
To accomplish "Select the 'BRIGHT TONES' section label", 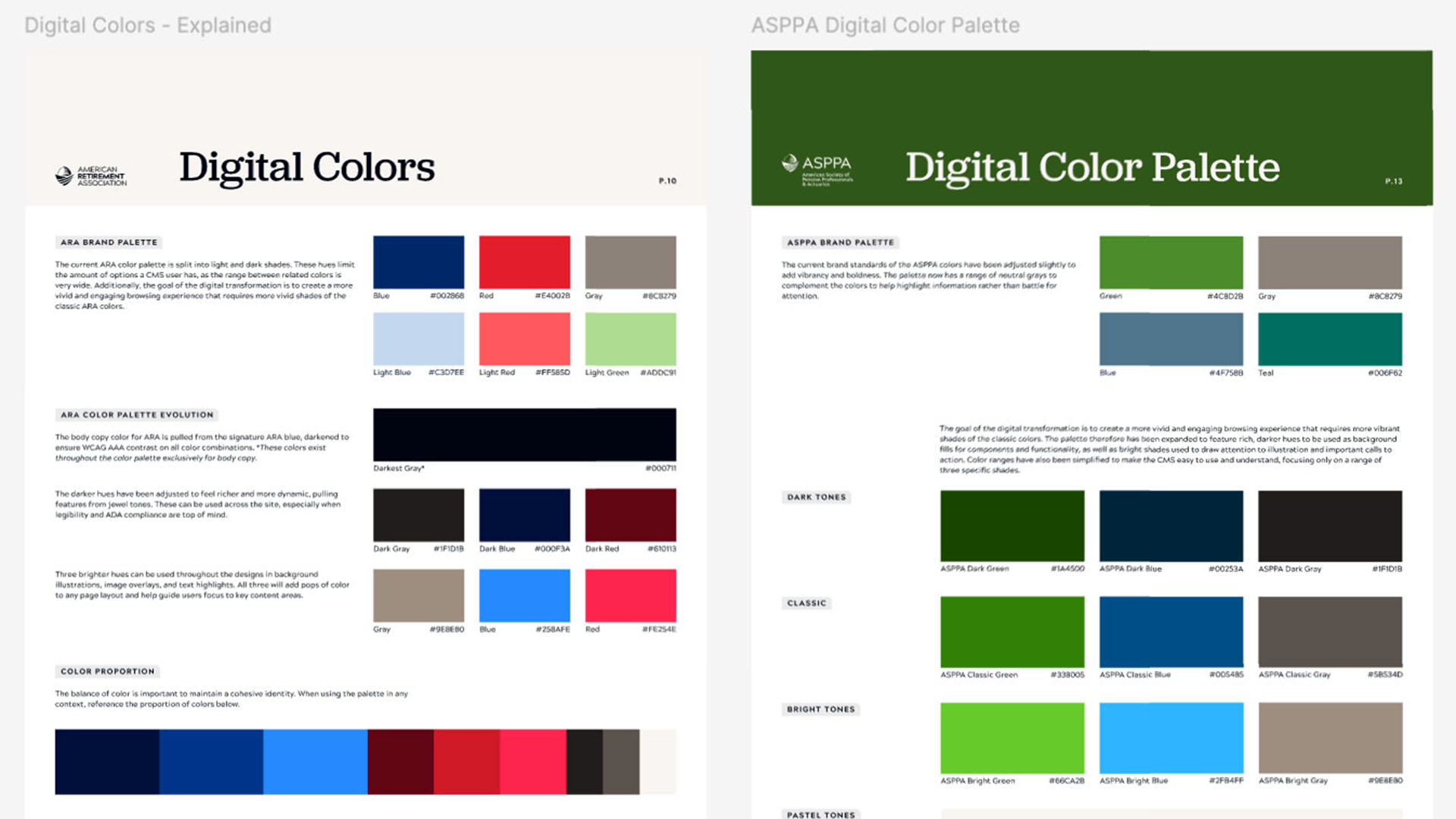I will point(821,710).
